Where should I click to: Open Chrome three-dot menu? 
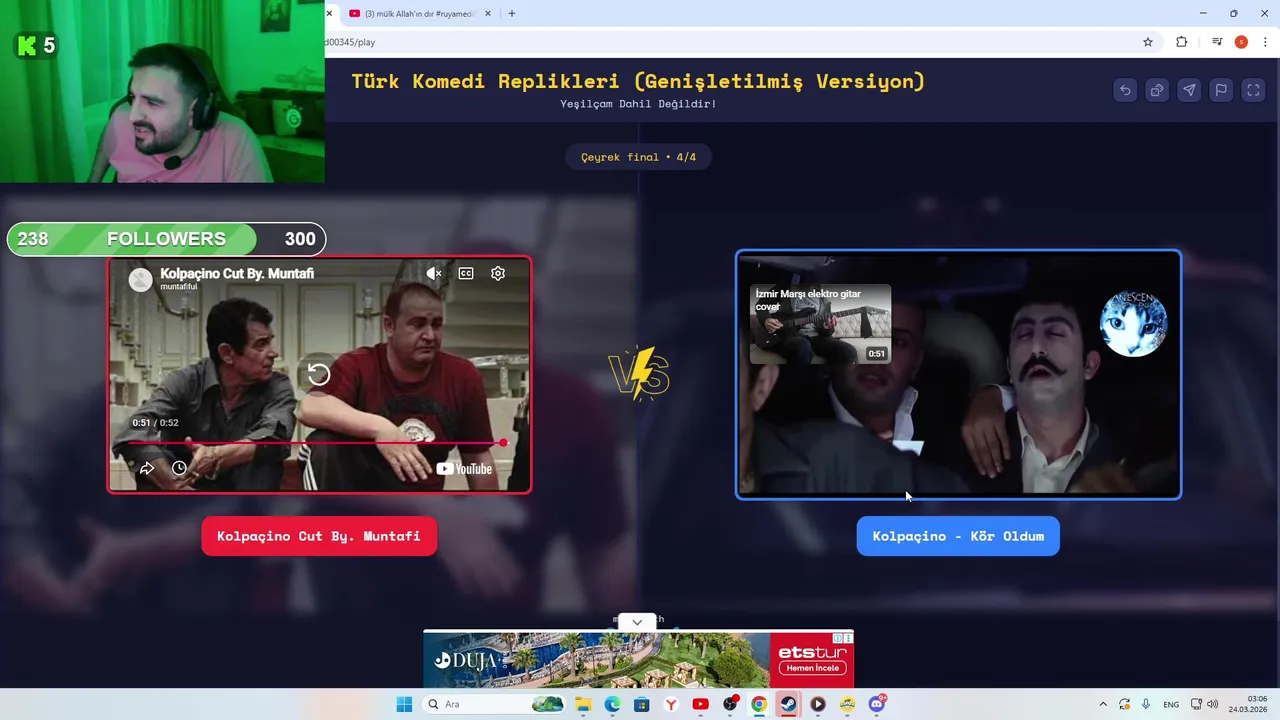click(x=1267, y=42)
